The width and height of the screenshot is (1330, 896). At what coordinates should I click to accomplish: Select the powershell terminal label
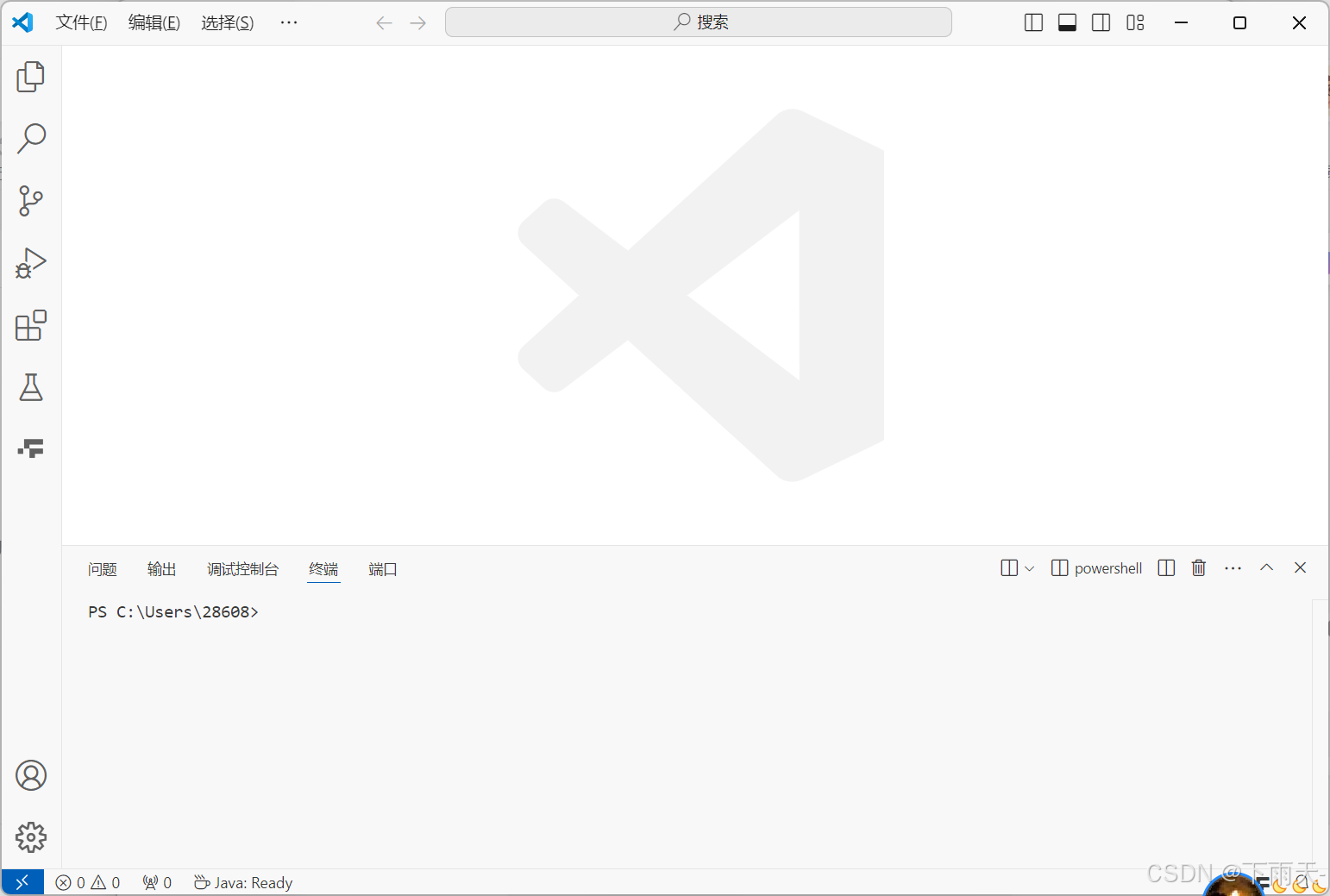1108,568
